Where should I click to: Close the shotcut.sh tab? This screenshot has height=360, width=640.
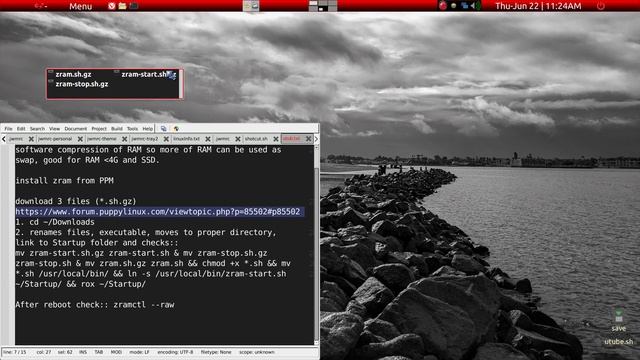pyautogui.click(x=276, y=139)
